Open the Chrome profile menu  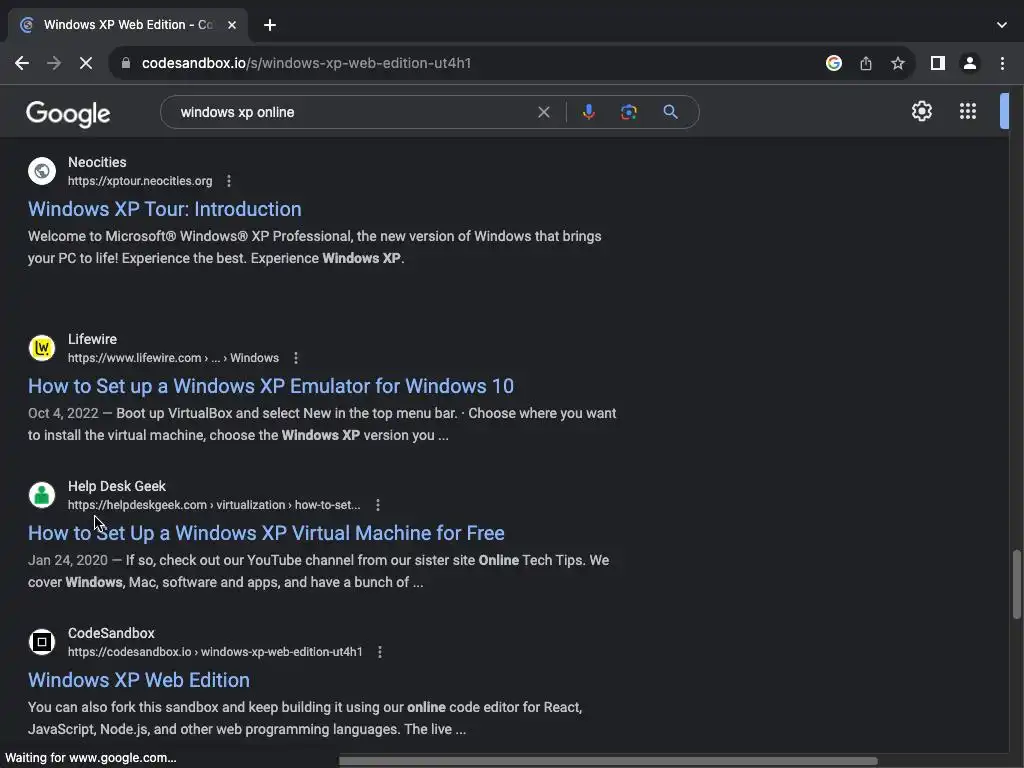click(x=970, y=63)
